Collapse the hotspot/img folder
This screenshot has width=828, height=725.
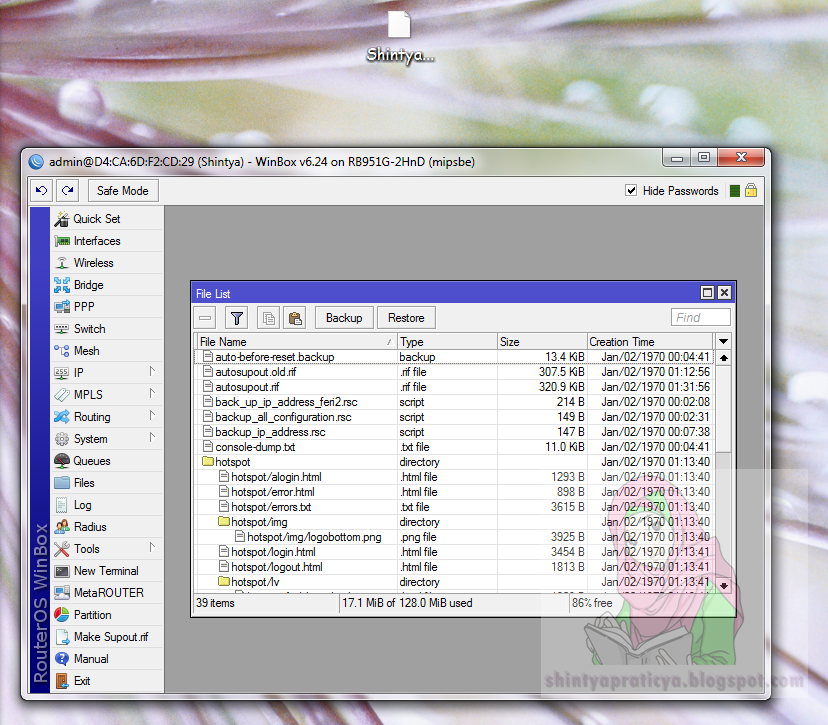coord(224,522)
